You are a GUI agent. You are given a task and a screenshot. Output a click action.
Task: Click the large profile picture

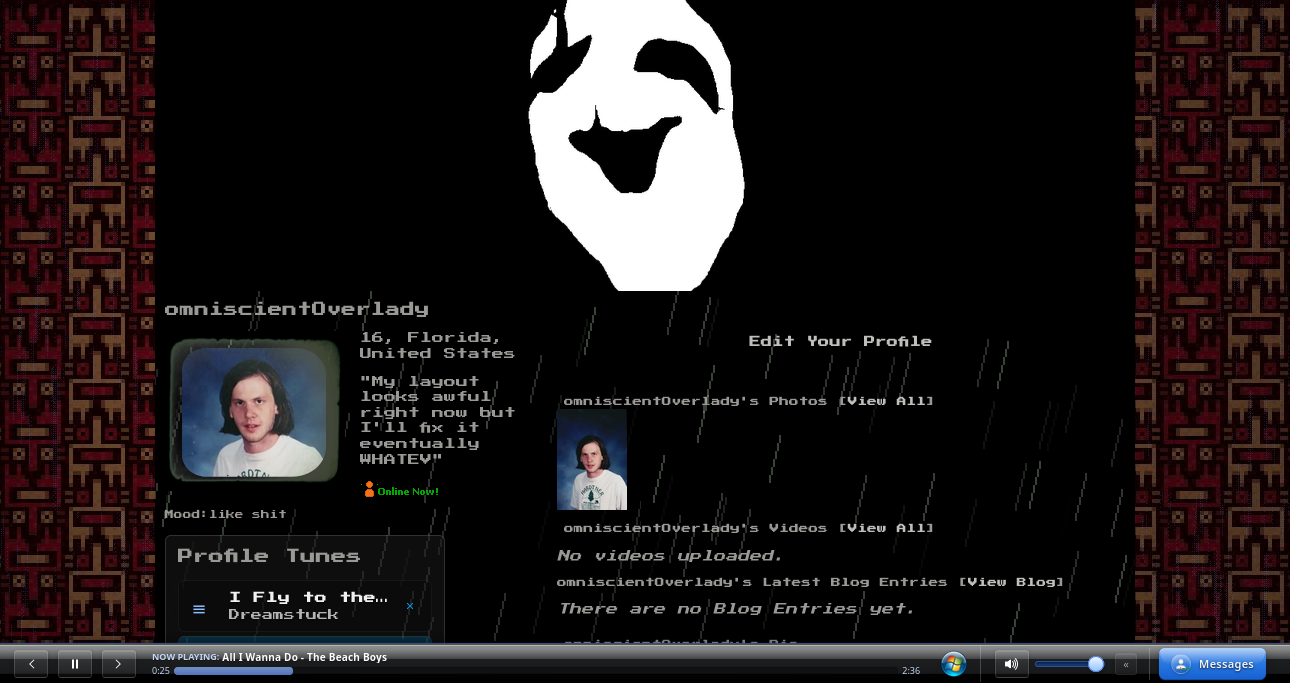(254, 410)
